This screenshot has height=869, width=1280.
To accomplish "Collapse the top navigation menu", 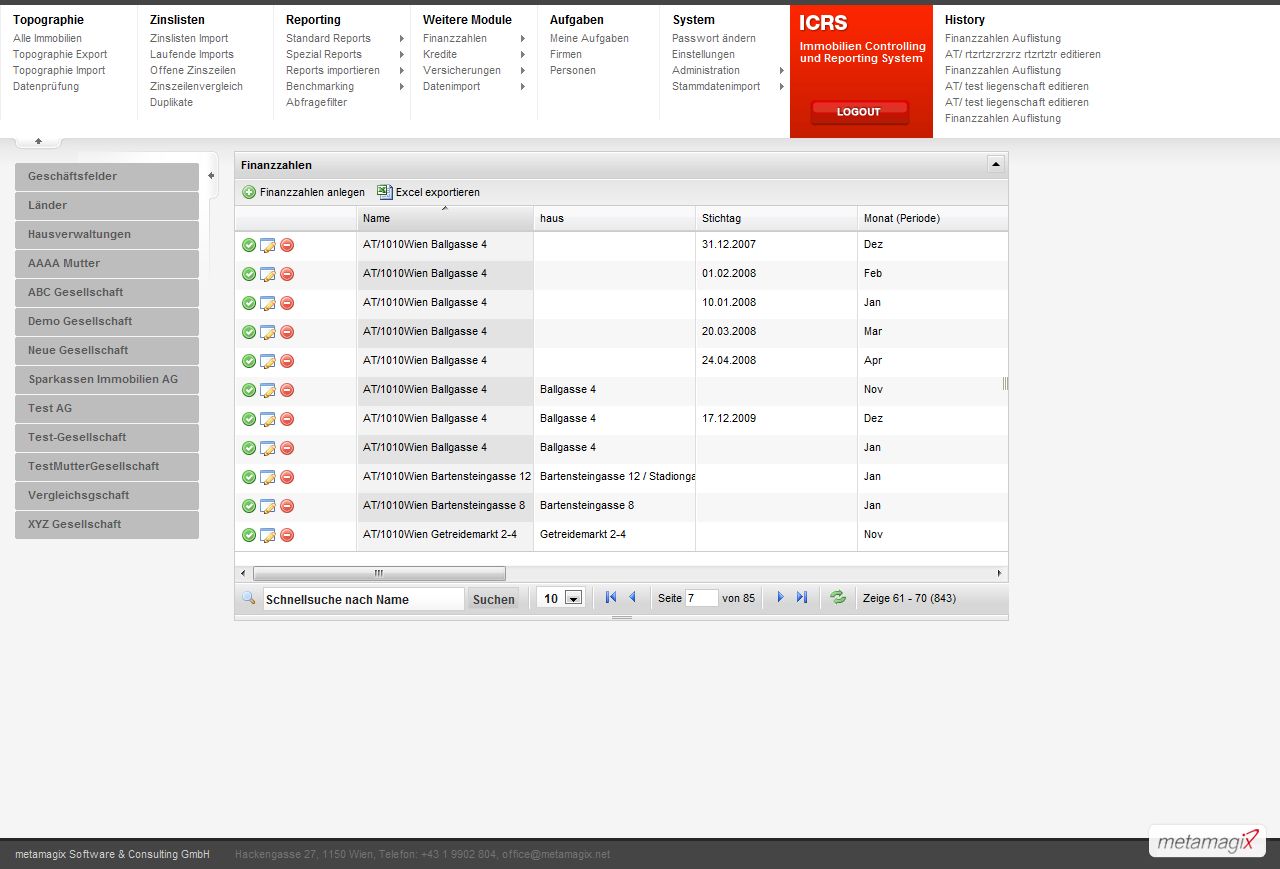I will tap(38, 141).
